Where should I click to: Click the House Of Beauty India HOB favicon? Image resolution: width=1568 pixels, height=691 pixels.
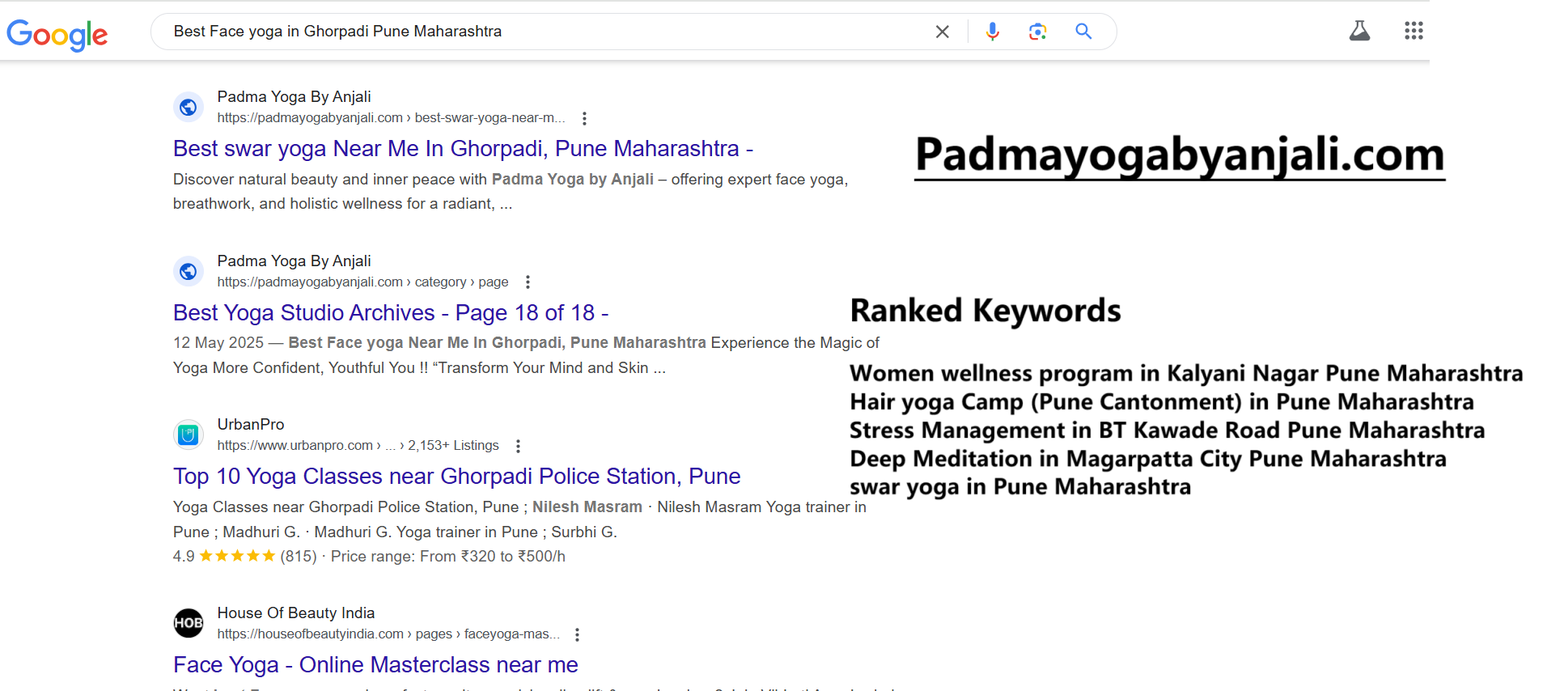tap(189, 623)
